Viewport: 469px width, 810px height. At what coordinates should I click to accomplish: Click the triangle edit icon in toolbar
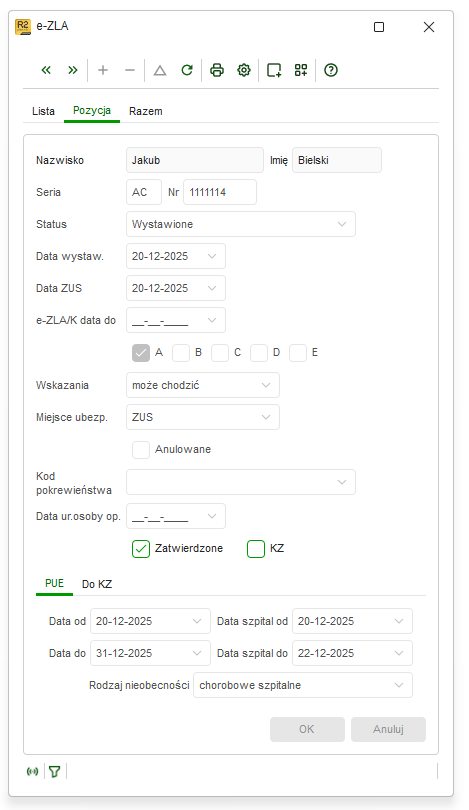pos(160,70)
